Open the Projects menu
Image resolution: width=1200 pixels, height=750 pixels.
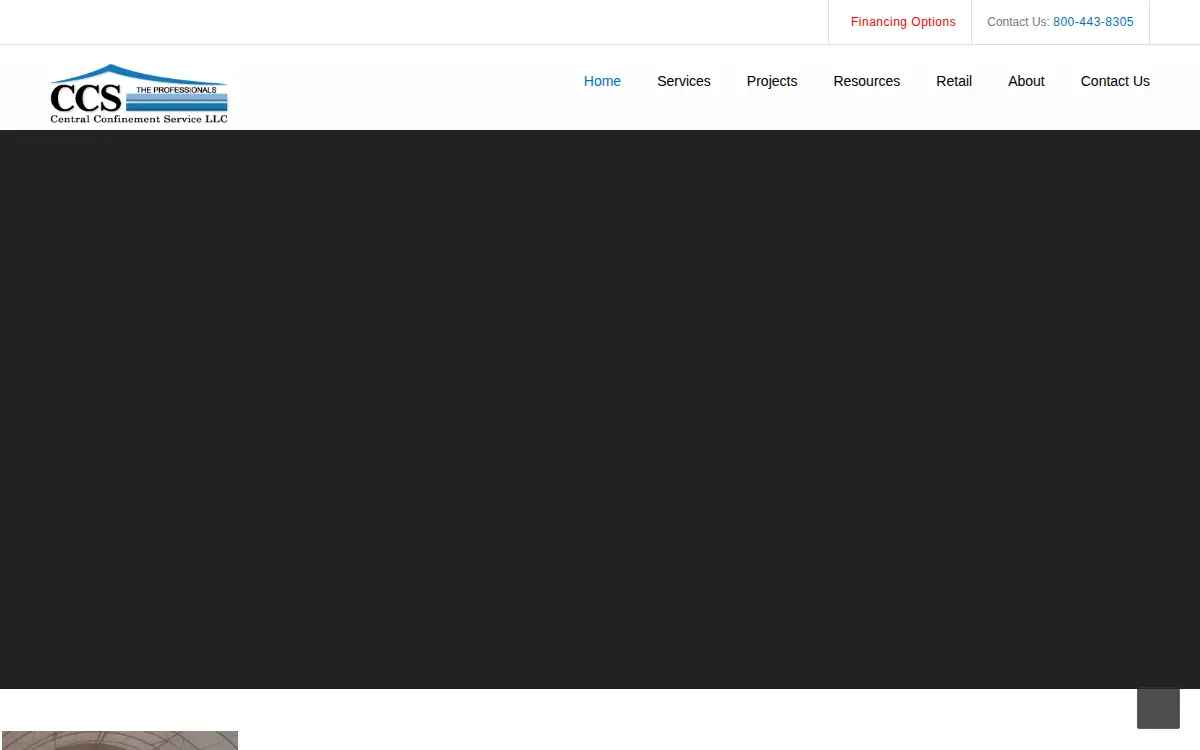tap(772, 81)
